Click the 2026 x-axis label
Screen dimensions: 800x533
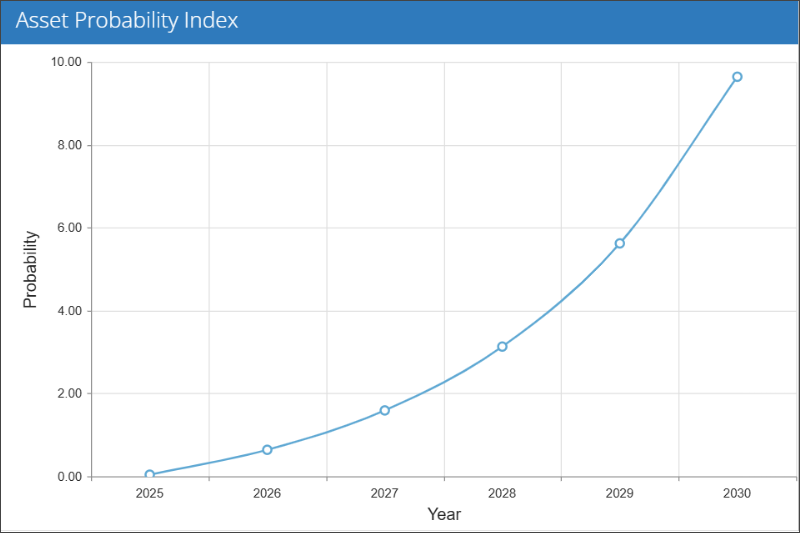(267, 493)
